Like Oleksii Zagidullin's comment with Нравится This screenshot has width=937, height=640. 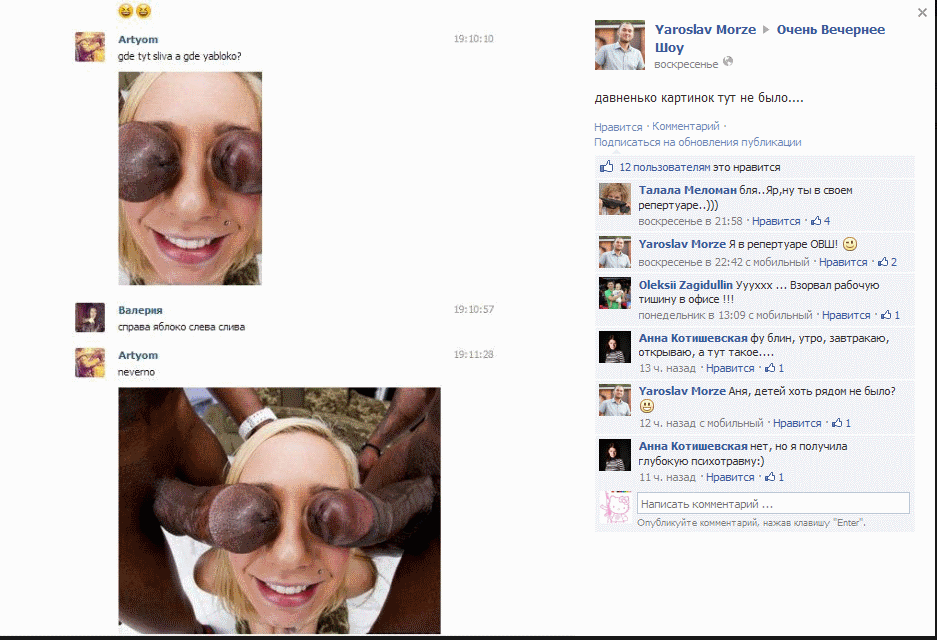tap(846, 315)
